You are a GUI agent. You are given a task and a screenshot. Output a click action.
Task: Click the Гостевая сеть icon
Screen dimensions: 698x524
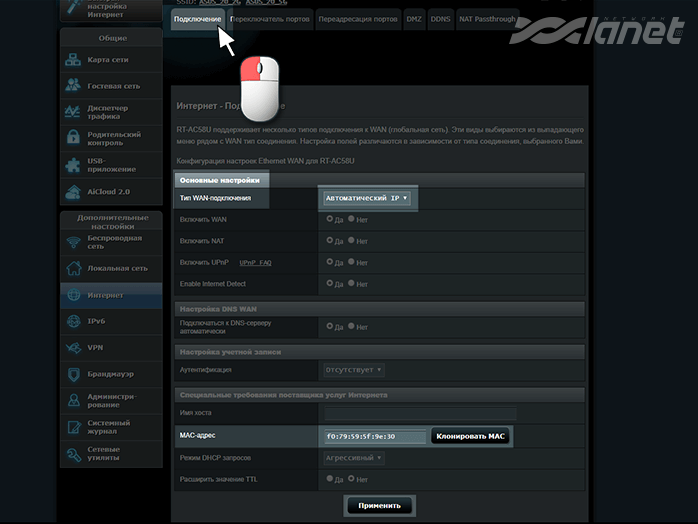[75, 86]
